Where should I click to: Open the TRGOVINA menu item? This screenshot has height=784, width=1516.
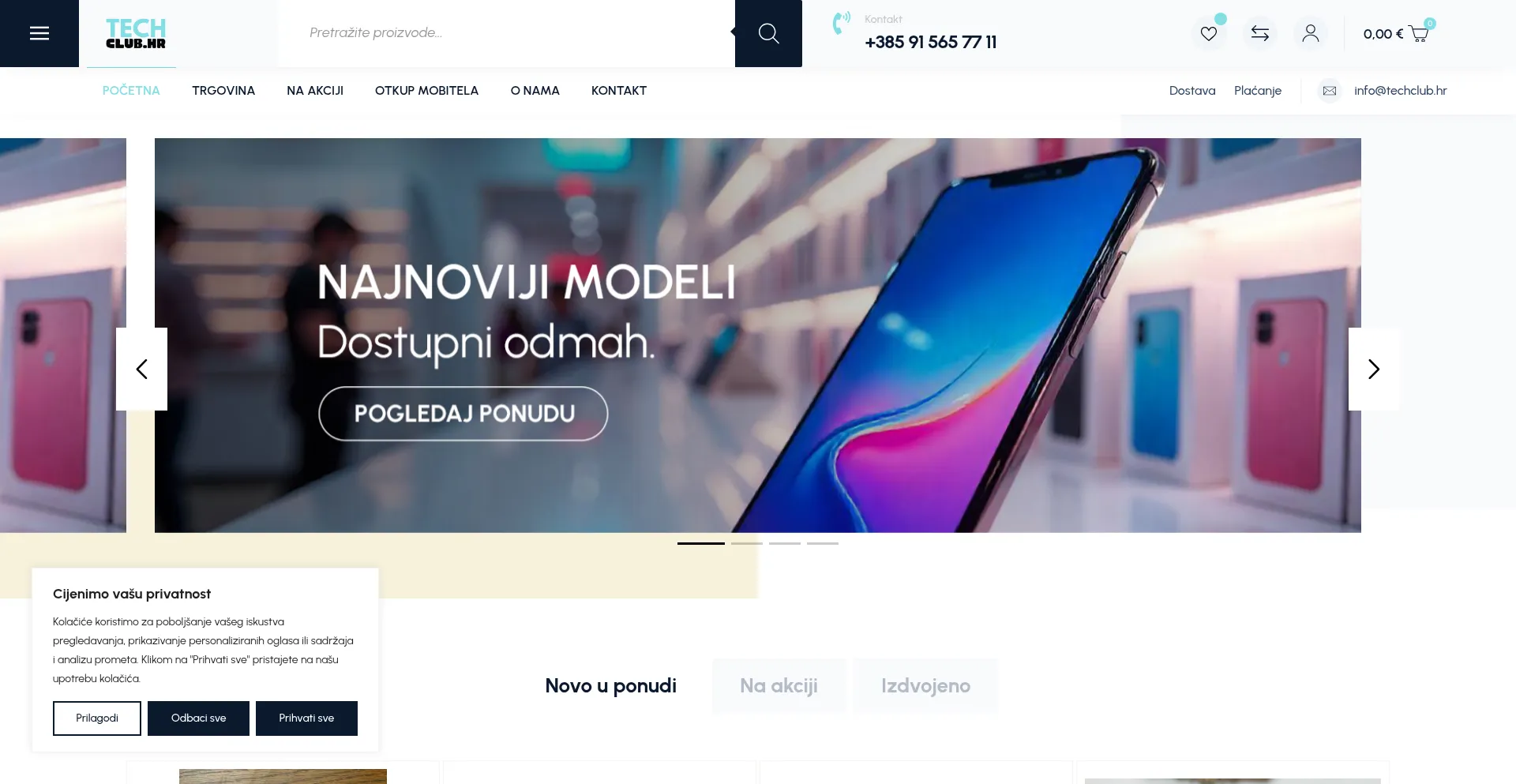coord(223,91)
